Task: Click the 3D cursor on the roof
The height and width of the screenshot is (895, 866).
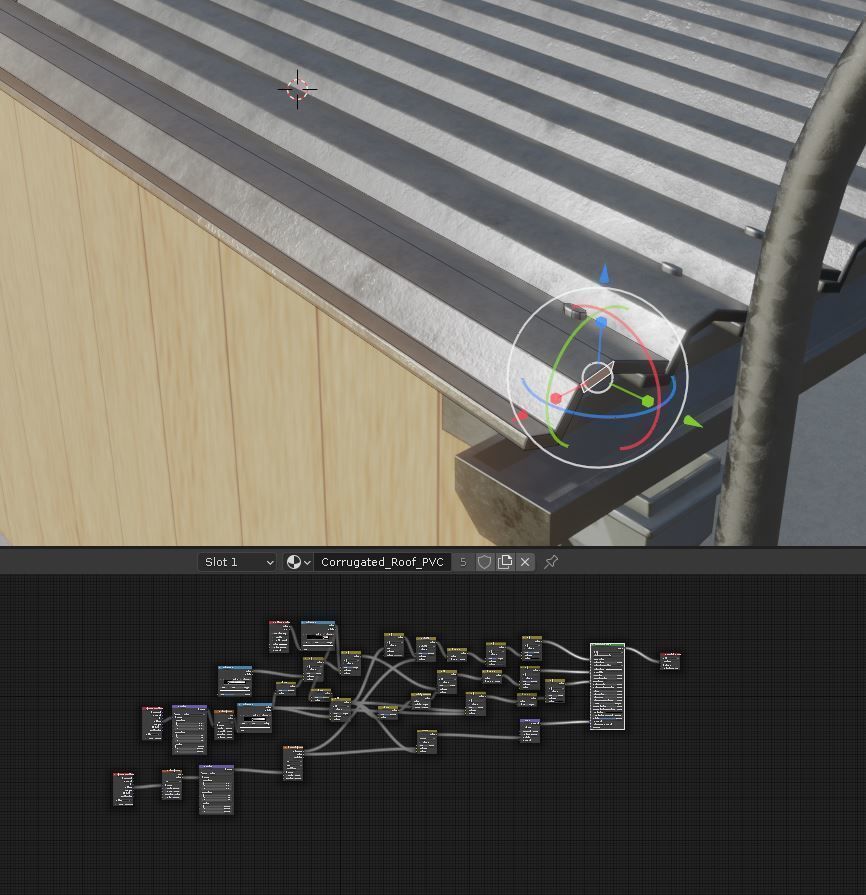Action: tap(297, 89)
